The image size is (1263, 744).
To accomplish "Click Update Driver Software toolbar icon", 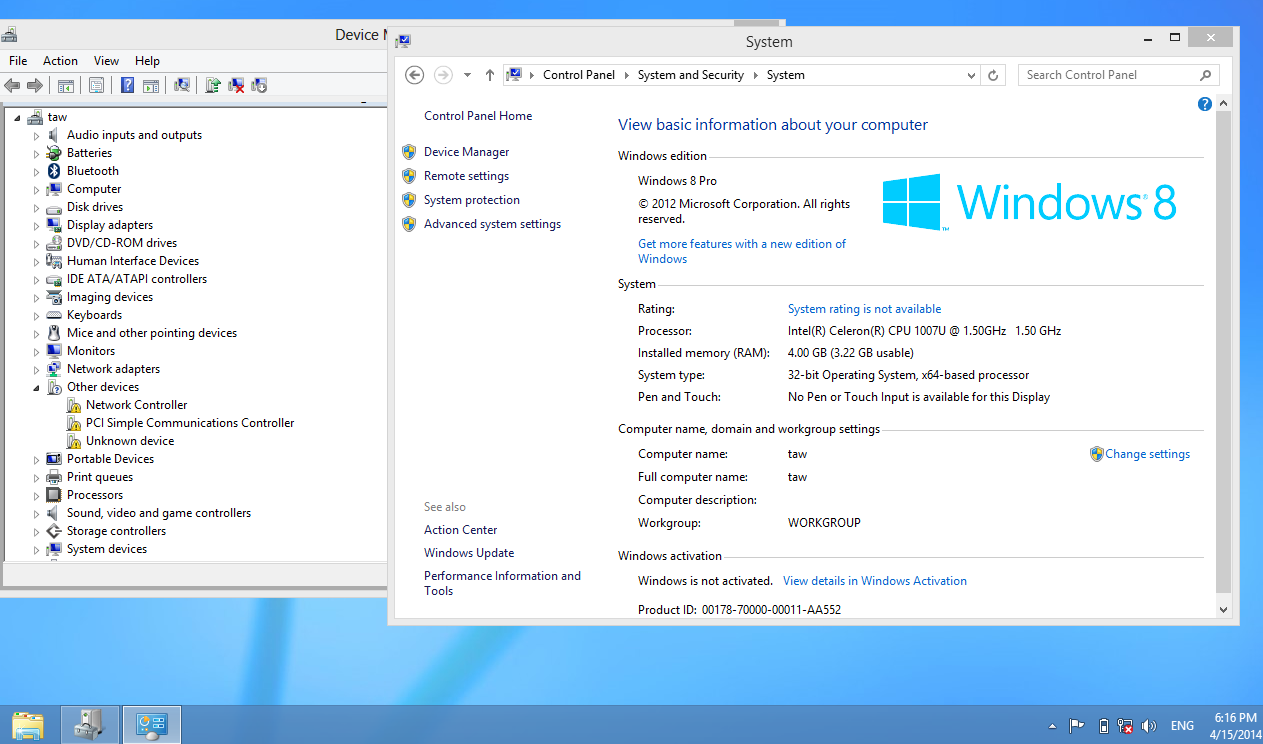I will pyautogui.click(x=213, y=86).
